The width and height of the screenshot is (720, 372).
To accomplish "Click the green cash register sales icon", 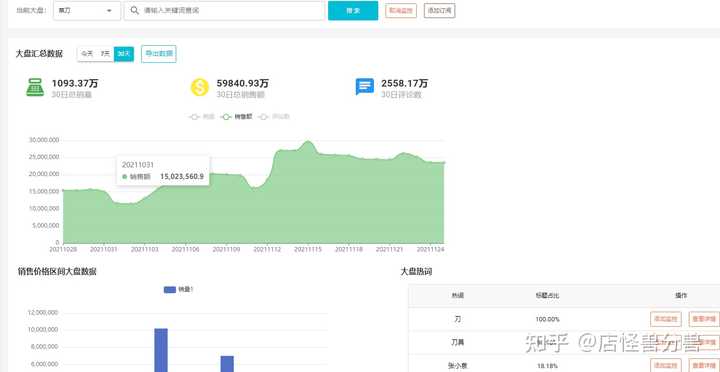I will (x=35, y=87).
